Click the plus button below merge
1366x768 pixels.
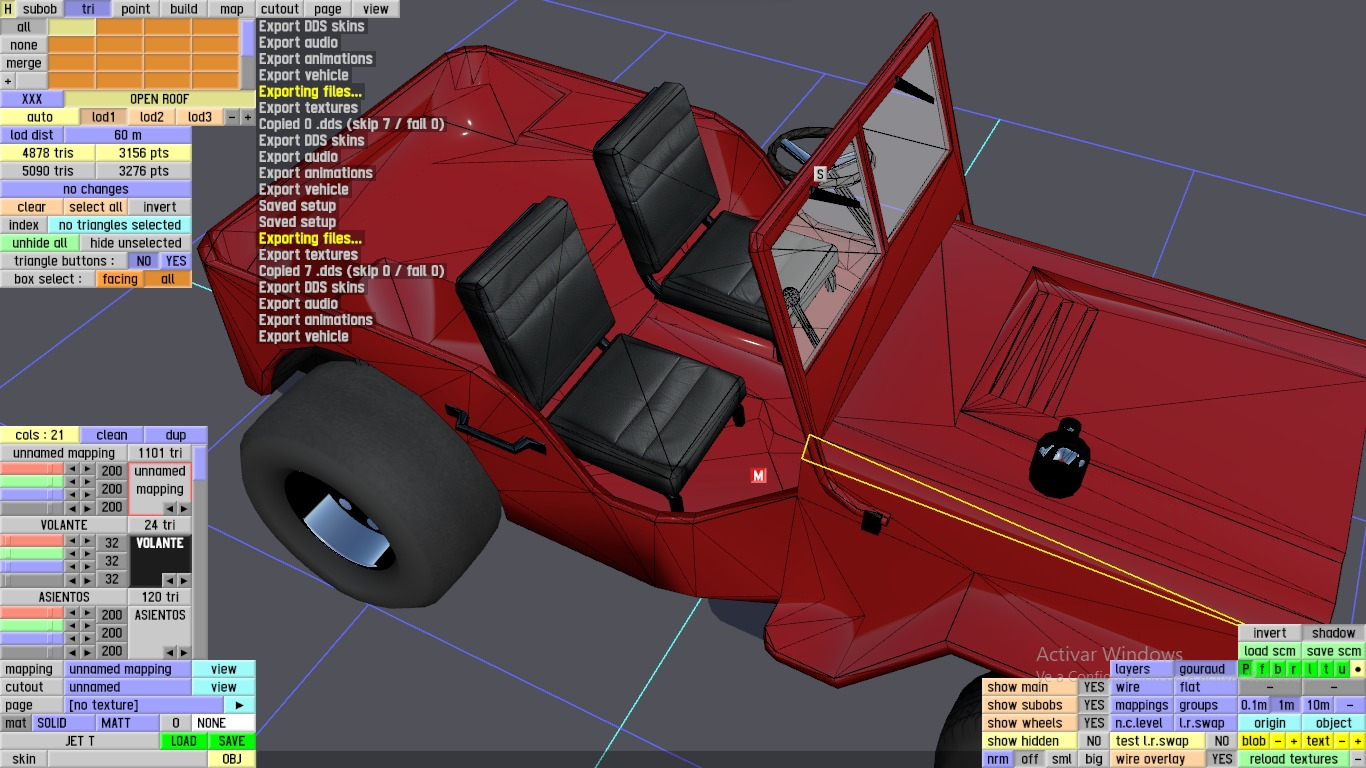(8, 81)
